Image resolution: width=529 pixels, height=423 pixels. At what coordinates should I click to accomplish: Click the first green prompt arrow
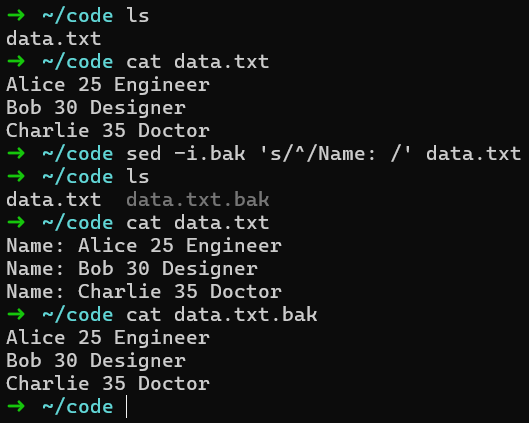click(16, 15)
